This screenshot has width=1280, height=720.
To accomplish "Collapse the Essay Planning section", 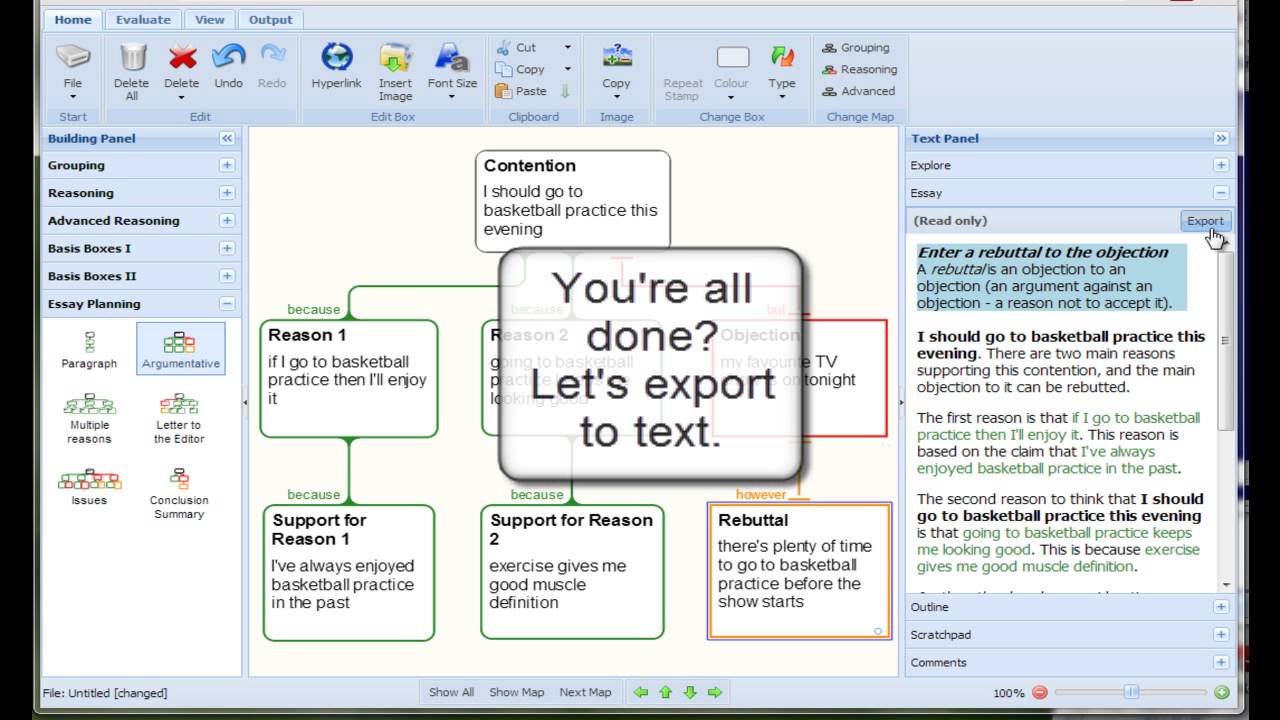I will 227,304.
